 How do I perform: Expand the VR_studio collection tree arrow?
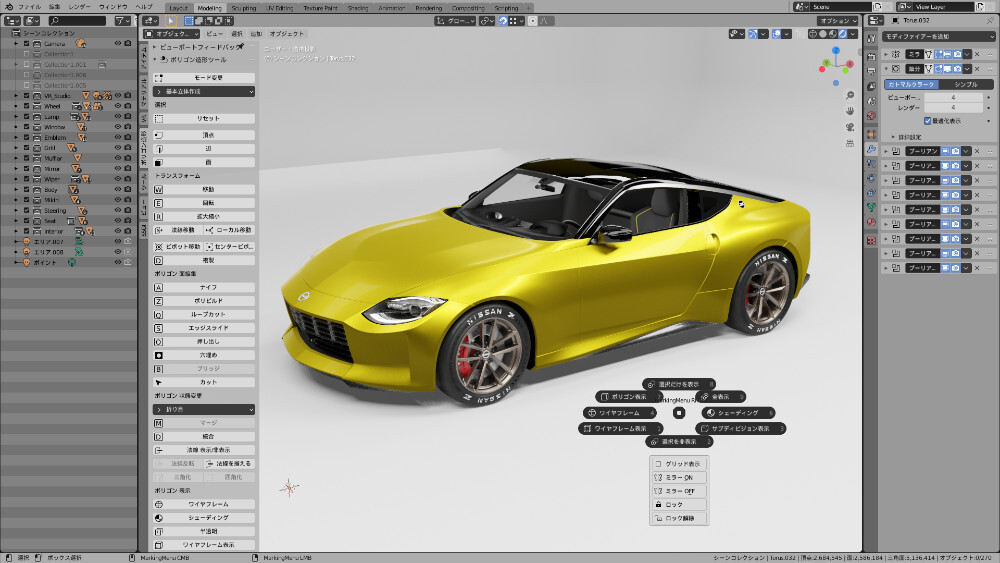click(x=17, y=96)
